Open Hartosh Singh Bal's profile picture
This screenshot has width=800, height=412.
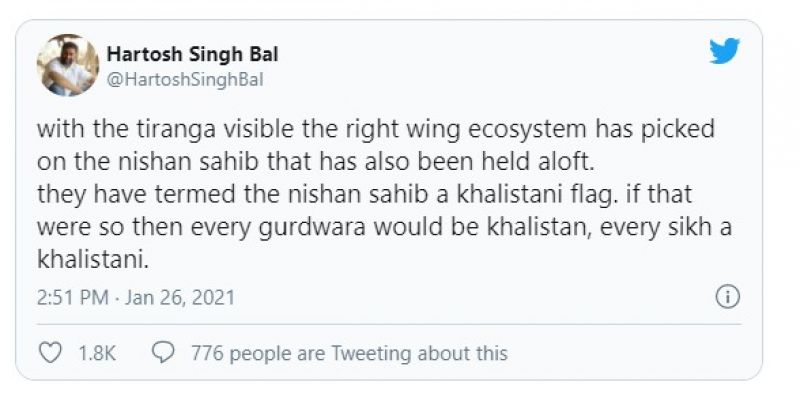point(68,65)
